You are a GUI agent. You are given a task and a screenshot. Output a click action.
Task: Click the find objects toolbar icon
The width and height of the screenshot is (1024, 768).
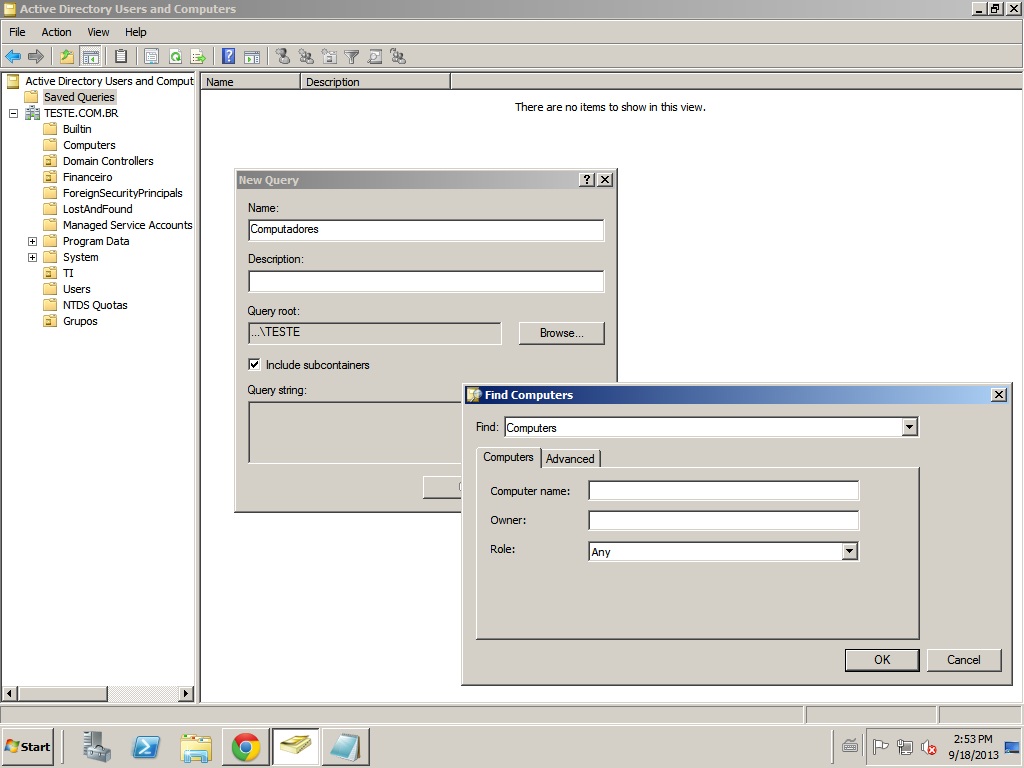pos(375,57)
